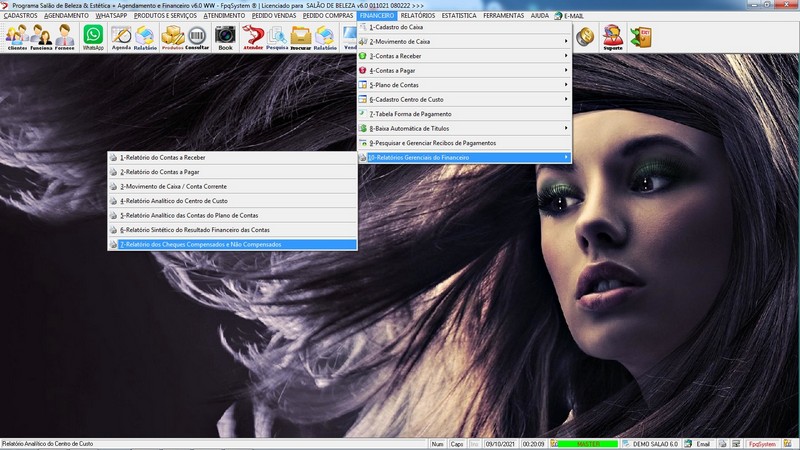Open the ESTATISTICA menu

click(x=459, y=16)
